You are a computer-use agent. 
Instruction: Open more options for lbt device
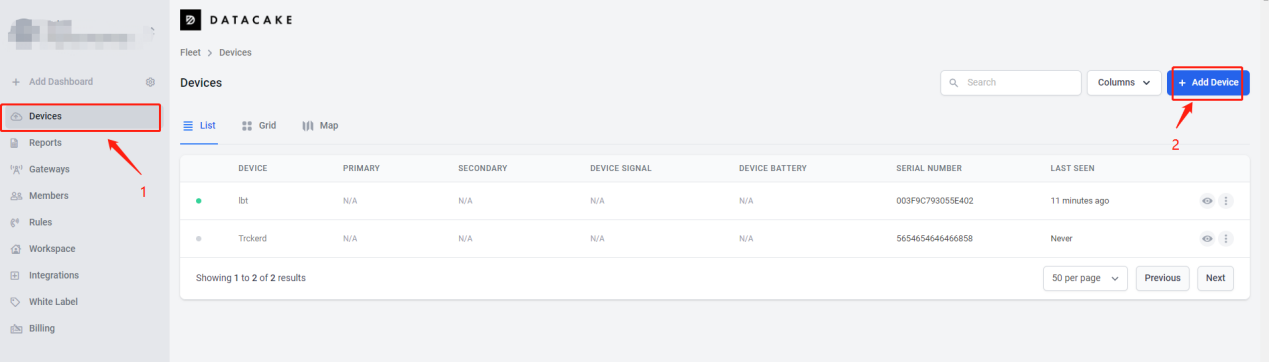[1226, 201]
